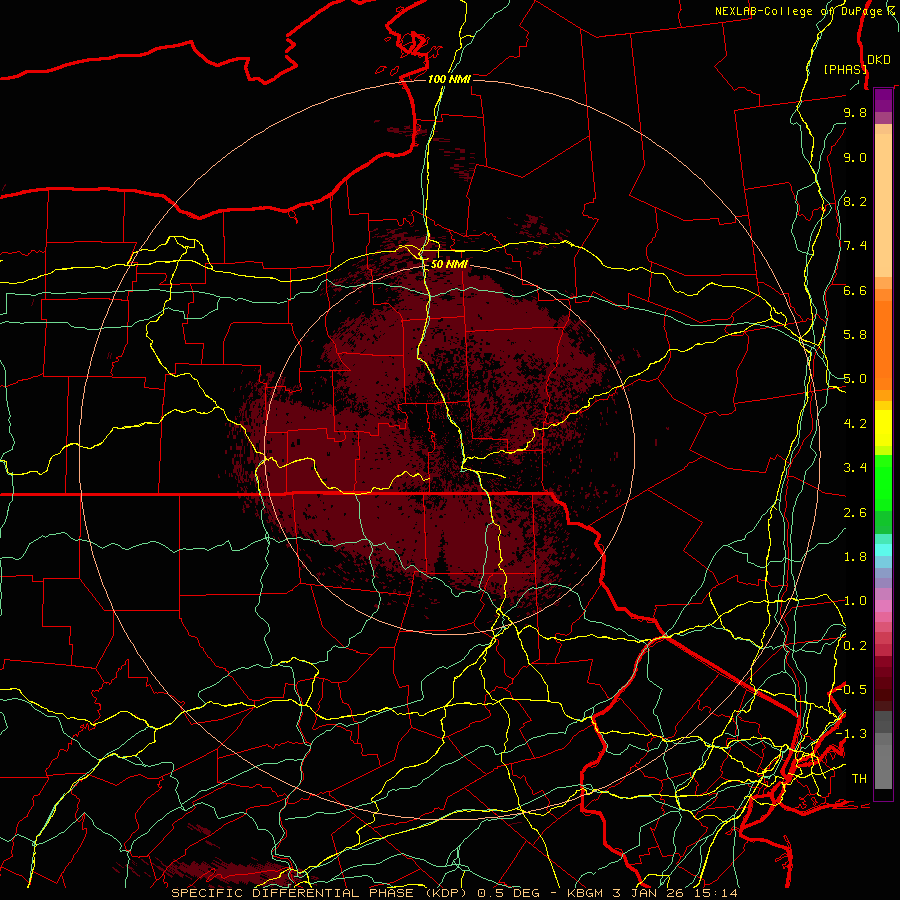Click the 9.0 value on the scale
This screenshot has height=900, width=900.
(855, 157)
